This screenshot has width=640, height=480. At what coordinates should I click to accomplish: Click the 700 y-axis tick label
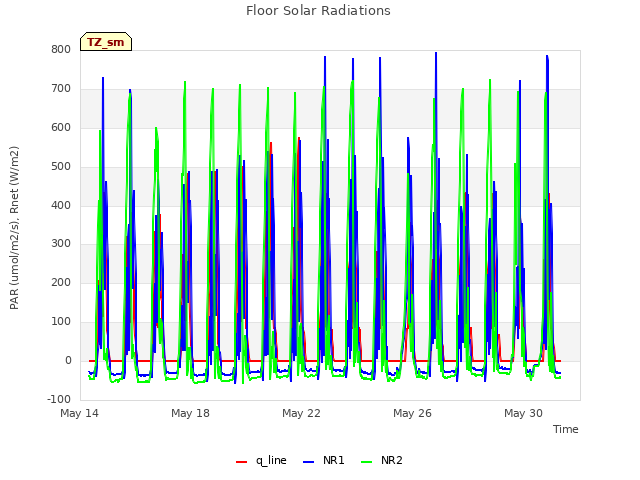[x=61, y=88]
